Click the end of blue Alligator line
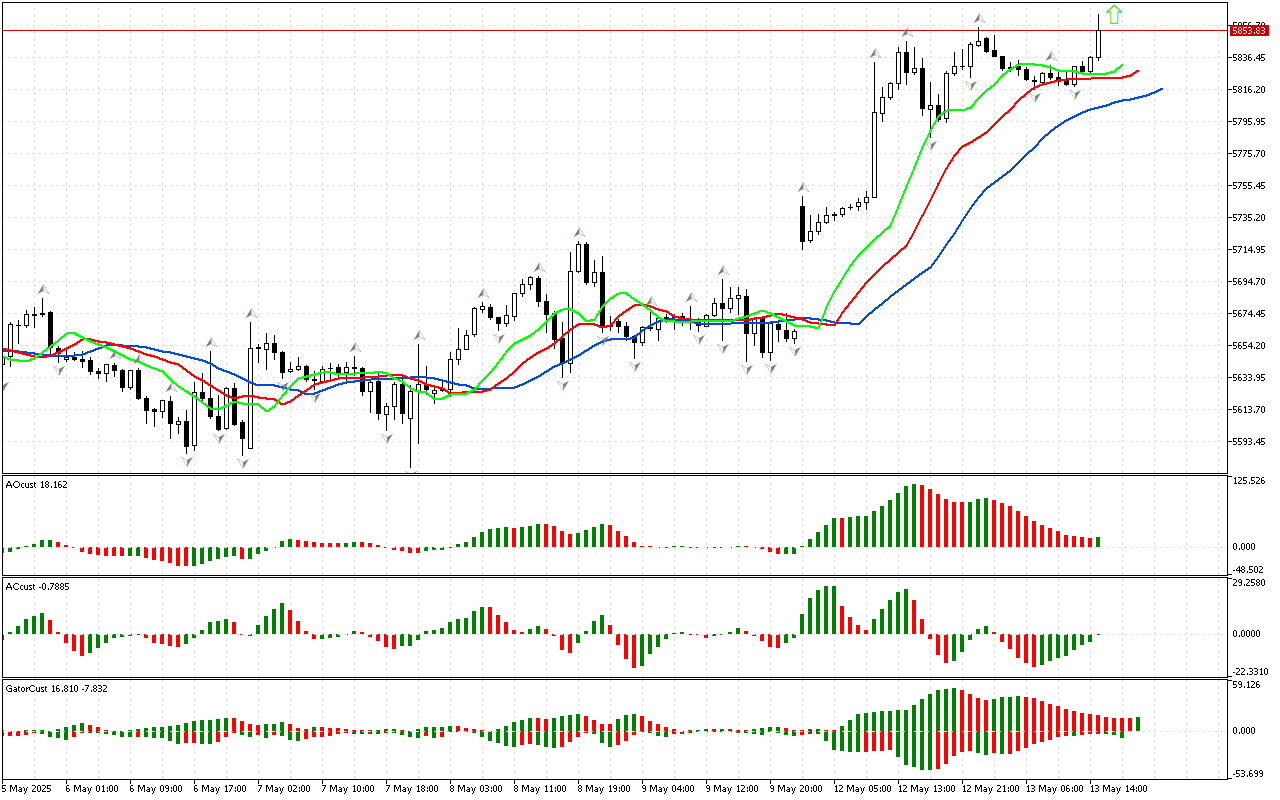 [1161, 89]
